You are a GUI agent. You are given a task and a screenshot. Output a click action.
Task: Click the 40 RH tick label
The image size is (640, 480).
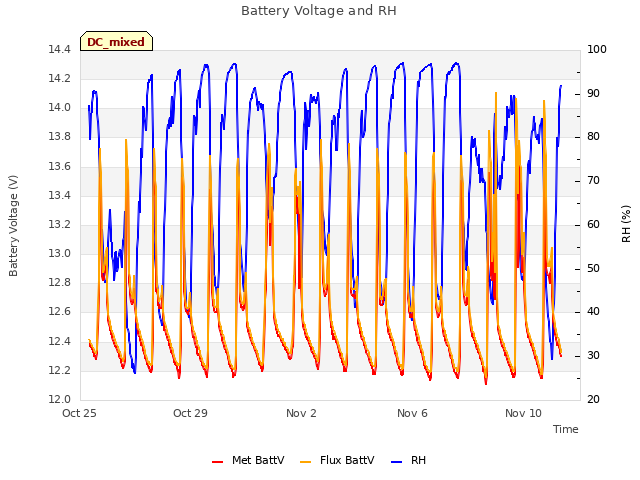[x=593, y=312]
